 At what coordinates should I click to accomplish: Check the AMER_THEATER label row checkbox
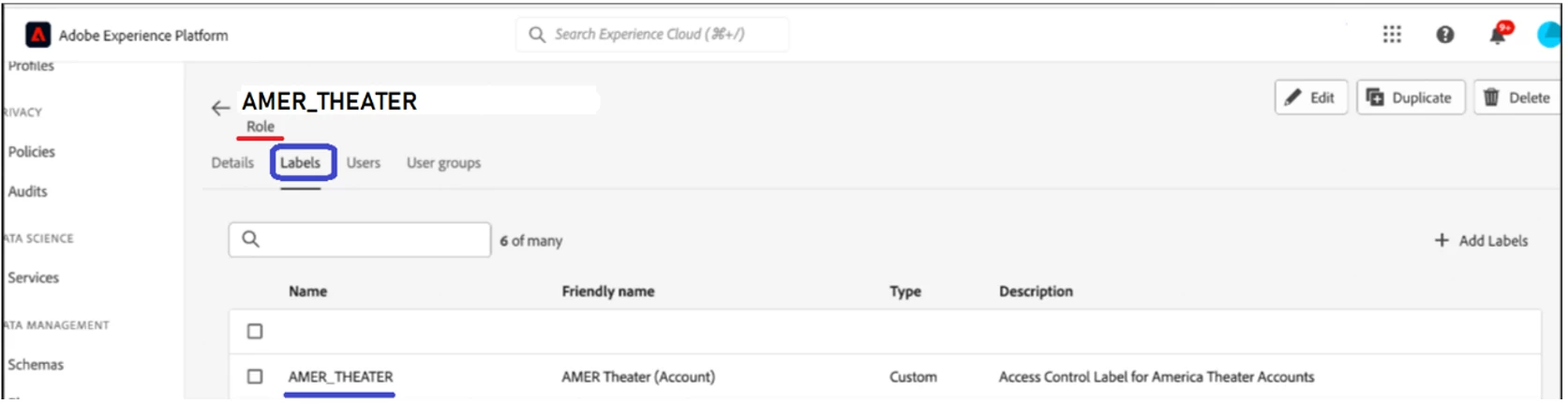click(x=255, y=377)
